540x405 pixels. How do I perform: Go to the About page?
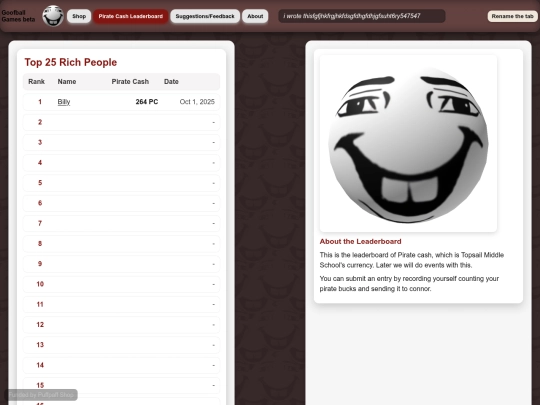point(255,16)
